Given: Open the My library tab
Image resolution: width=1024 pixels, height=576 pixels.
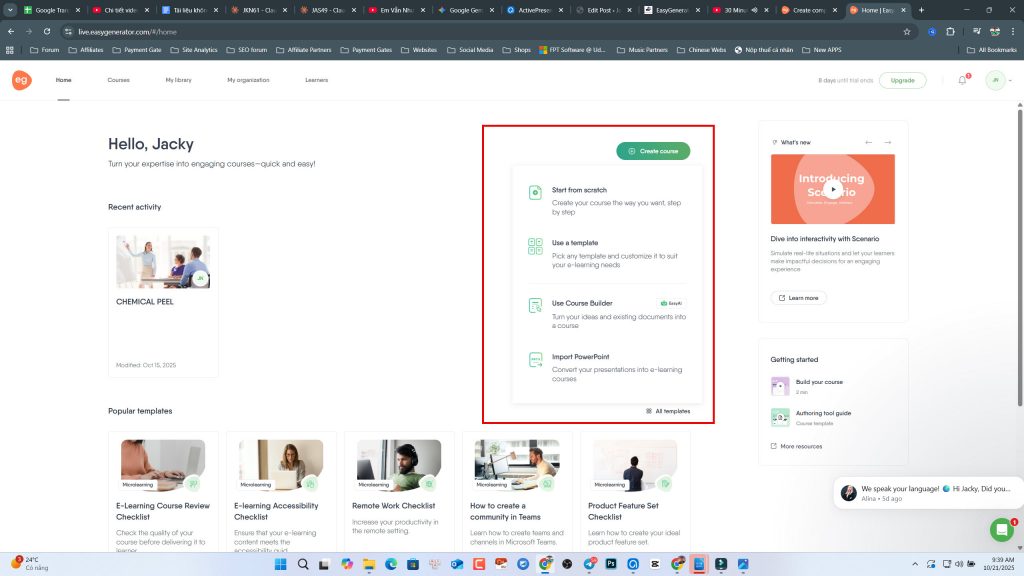Looking at the screenshot, I should tap(178, 80).
